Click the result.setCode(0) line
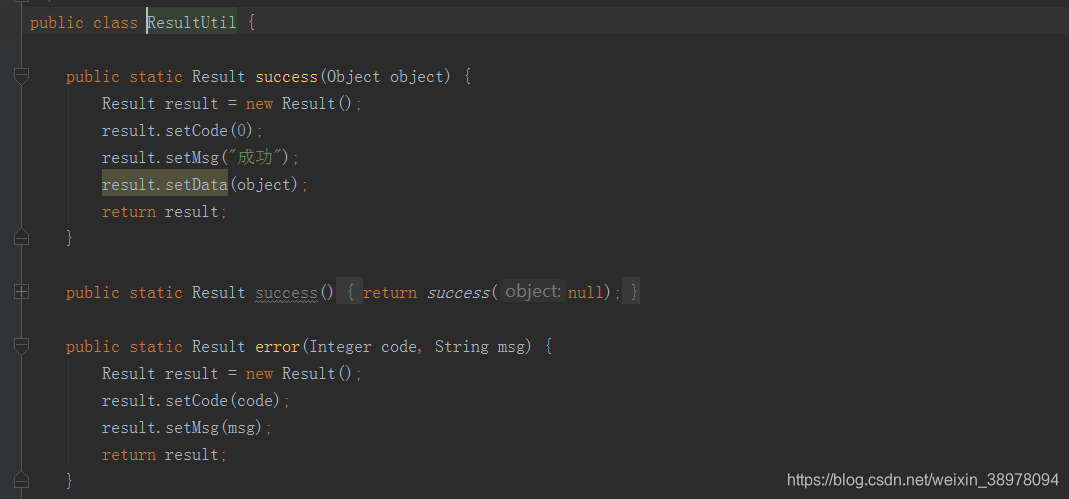Viewport: 1069px width, 499px height. tap(183, 130)
